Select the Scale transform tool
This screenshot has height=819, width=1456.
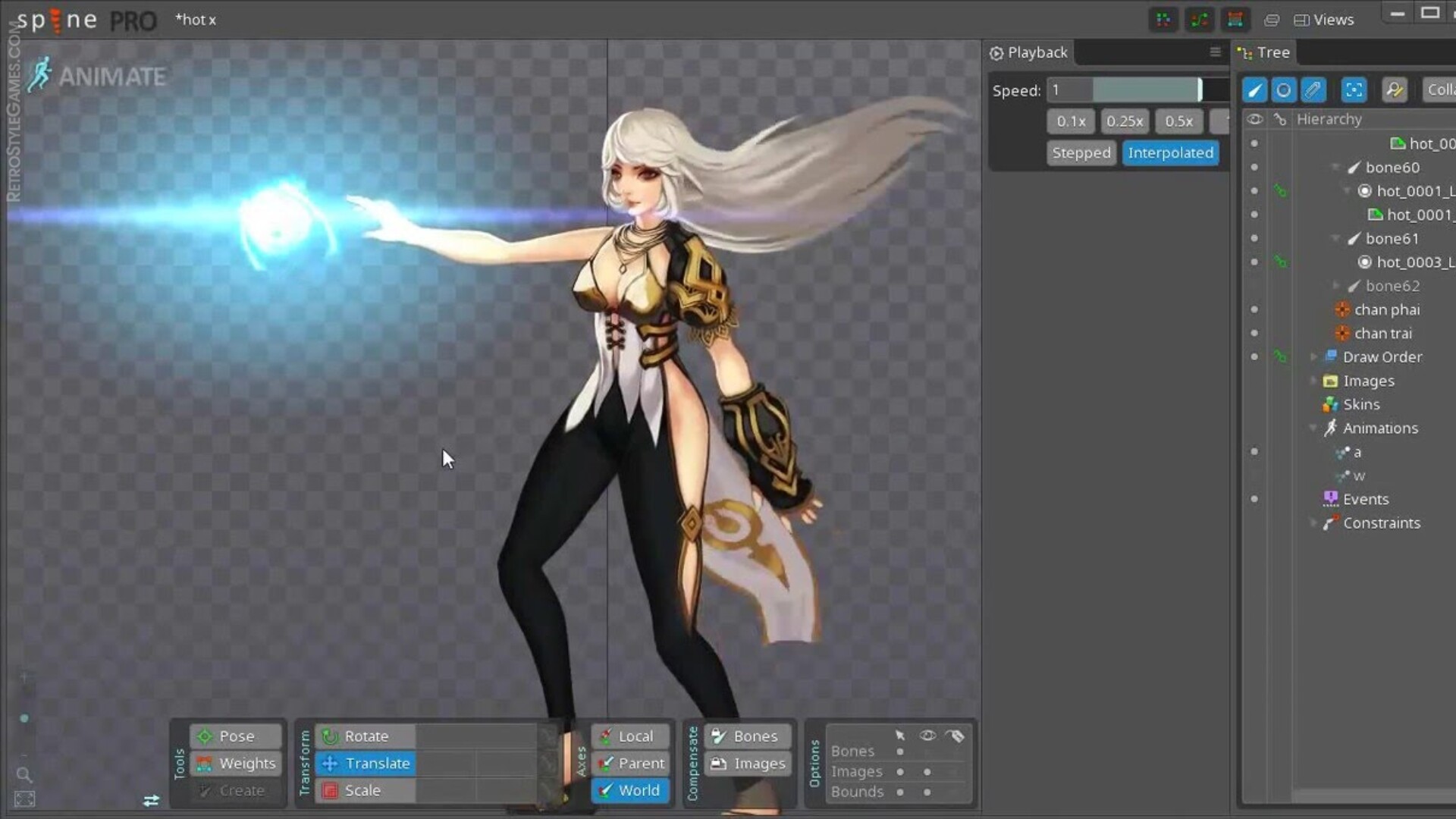click(362, 790)
